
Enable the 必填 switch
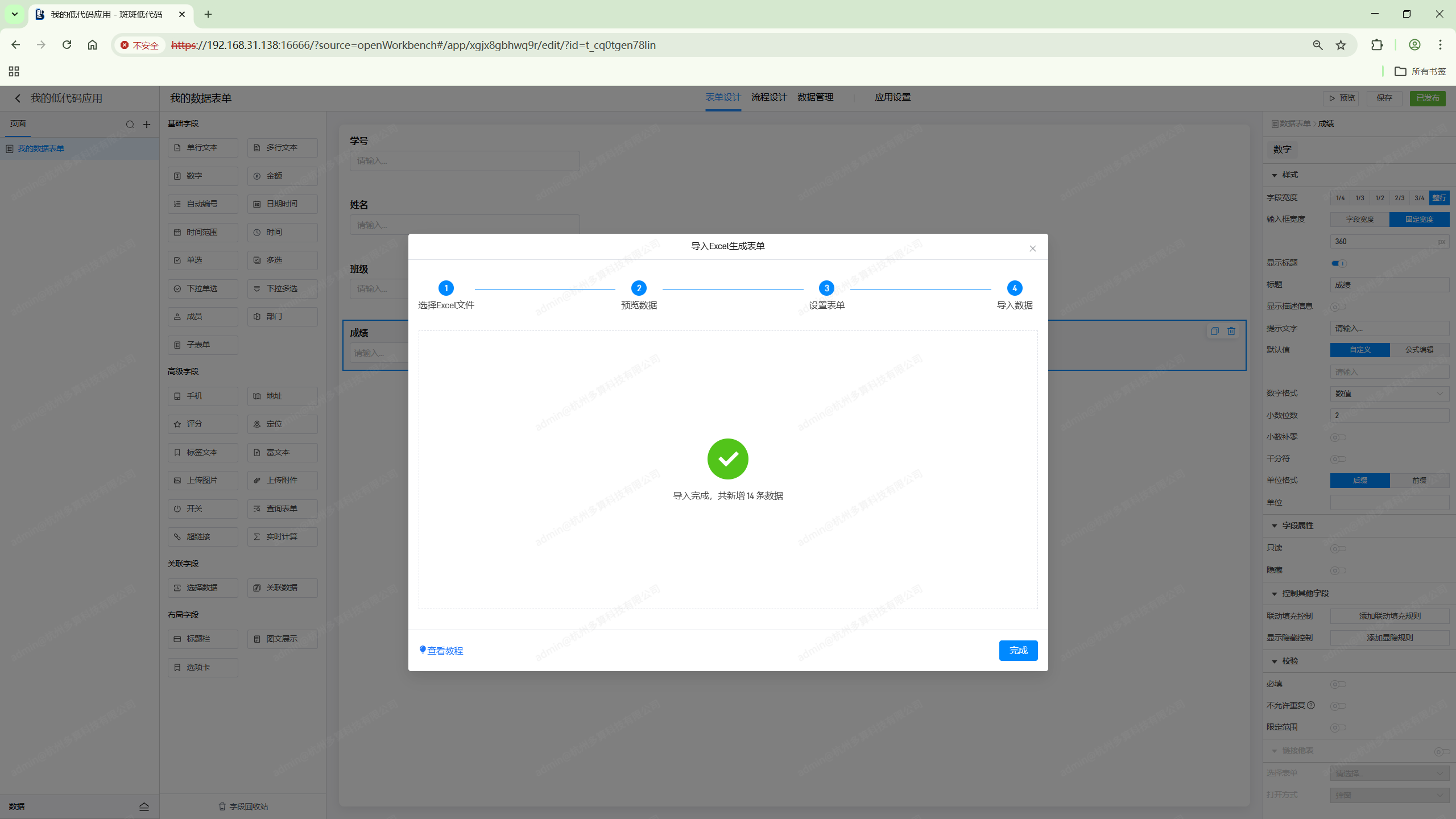(1338, 684)
